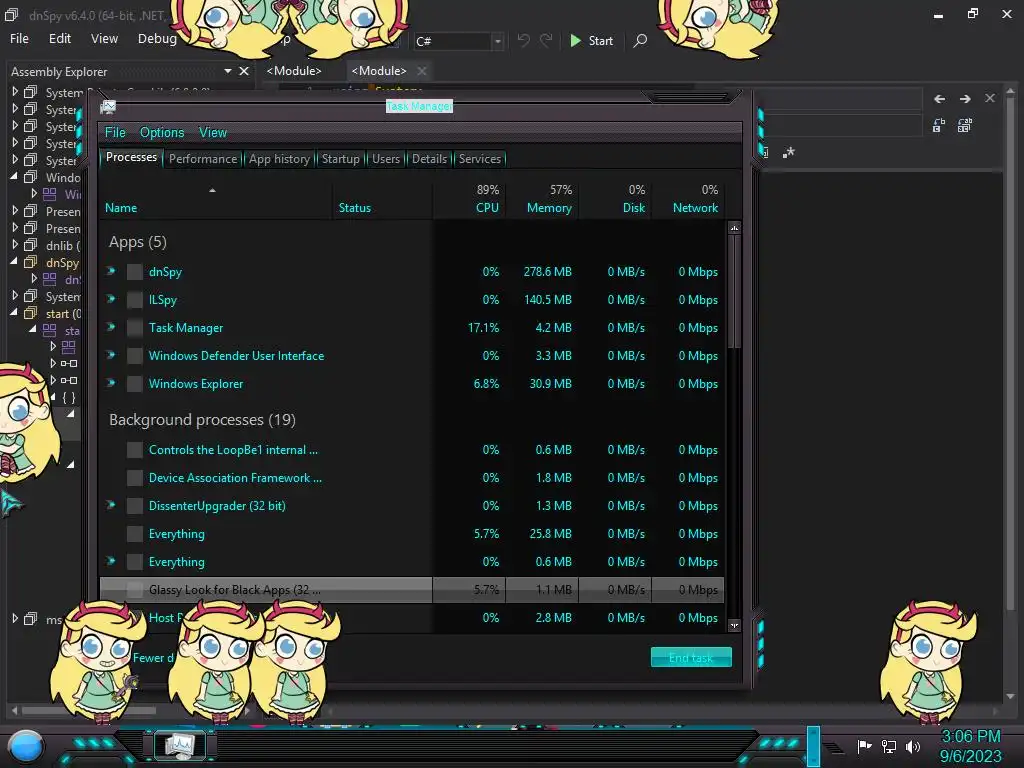The width and height of the screenshot is (1024, 768).
Task: Click the Undo arrow in dnSpy toolbar
Action: tap(524, 40)
